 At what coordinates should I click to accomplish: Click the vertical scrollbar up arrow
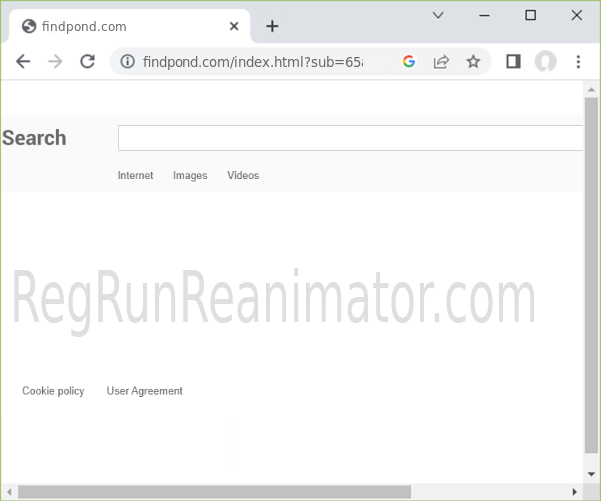591,90
